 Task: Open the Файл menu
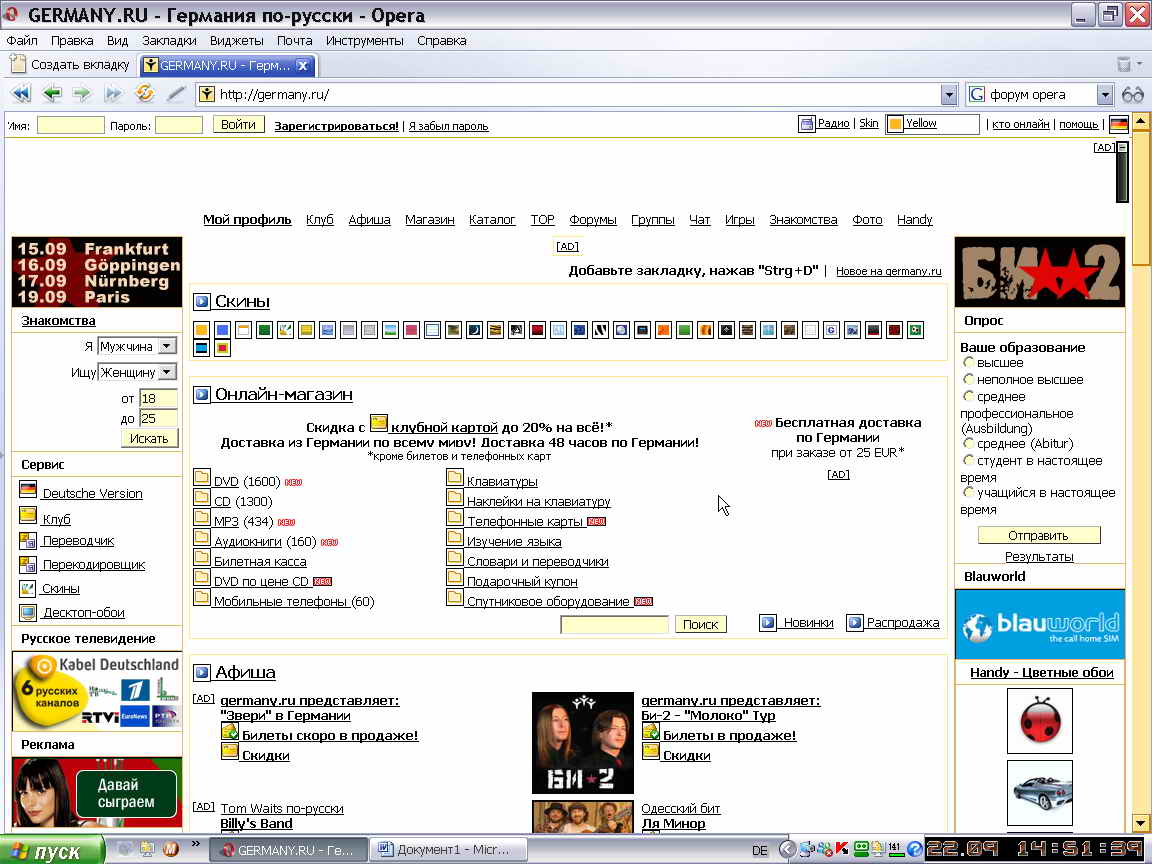[x=22, y=40]
